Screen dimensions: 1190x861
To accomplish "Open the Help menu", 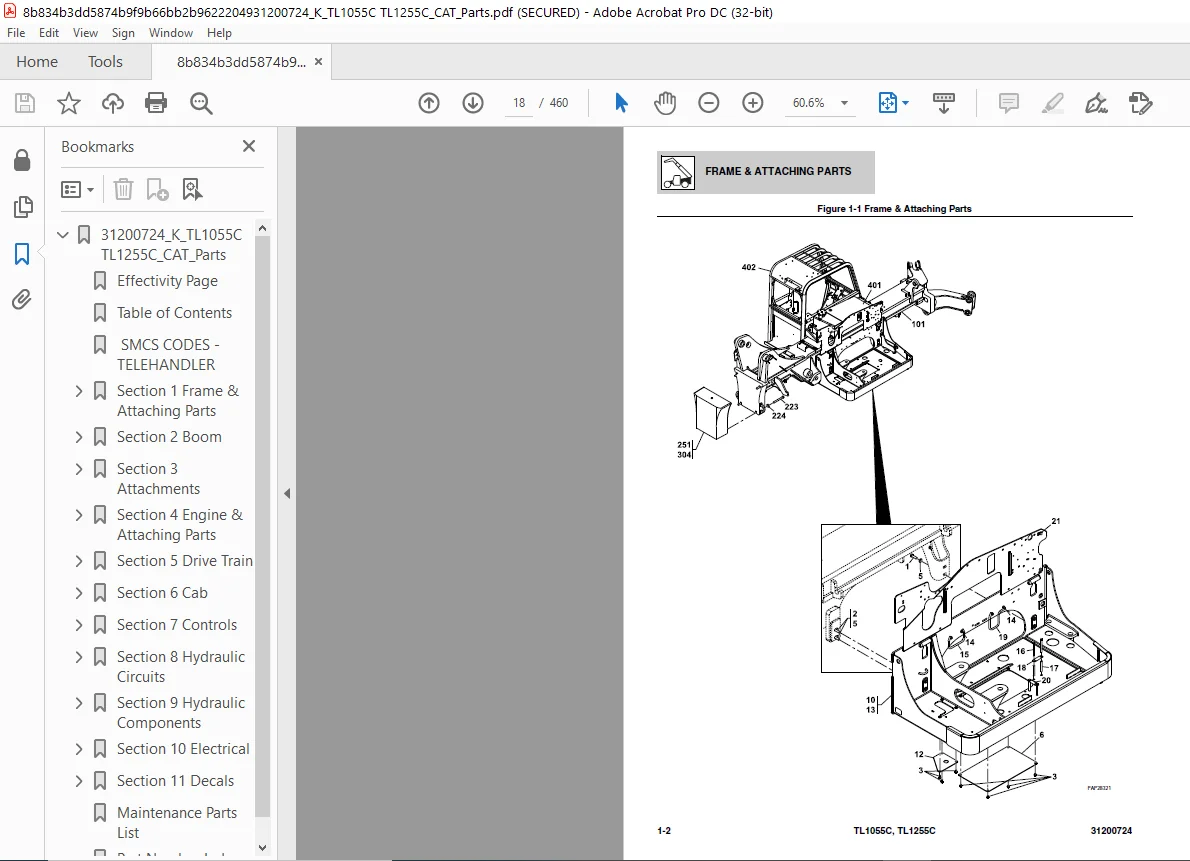I will [x=219, y=33].
